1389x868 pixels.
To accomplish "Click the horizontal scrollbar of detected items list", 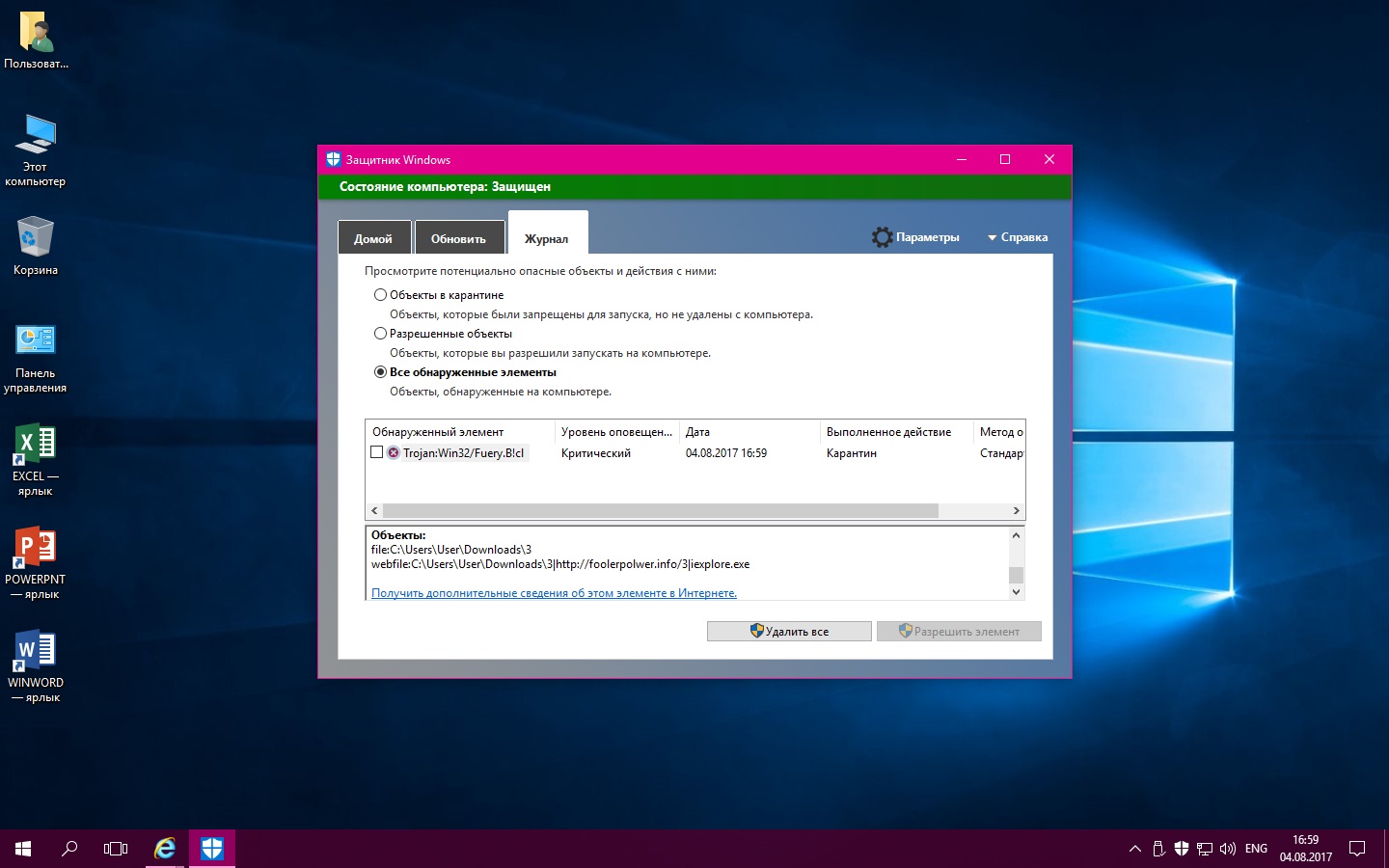I will pyautogui.click(x=661, y=510).
